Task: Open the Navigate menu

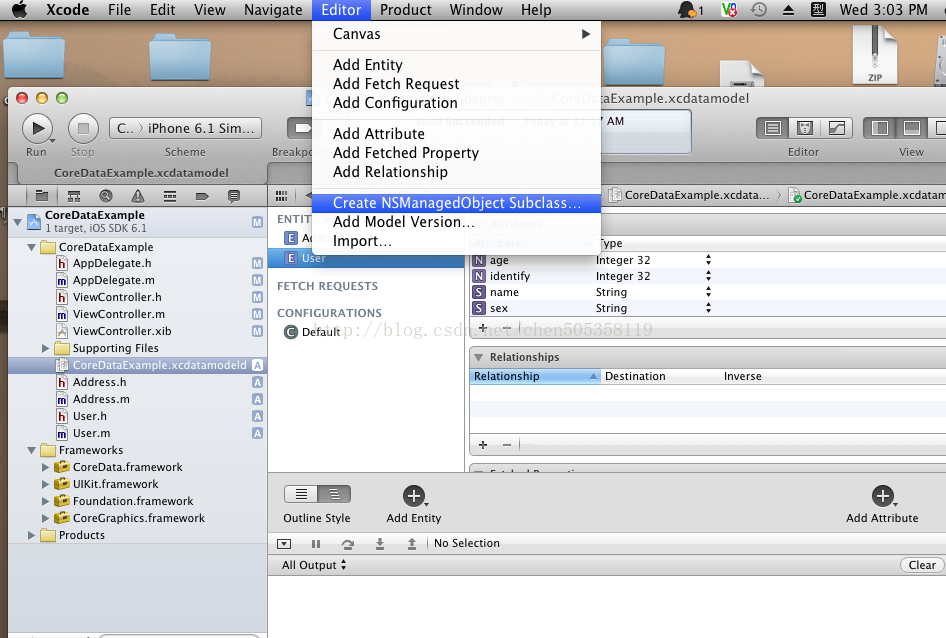Action: (x=273, y=10)
